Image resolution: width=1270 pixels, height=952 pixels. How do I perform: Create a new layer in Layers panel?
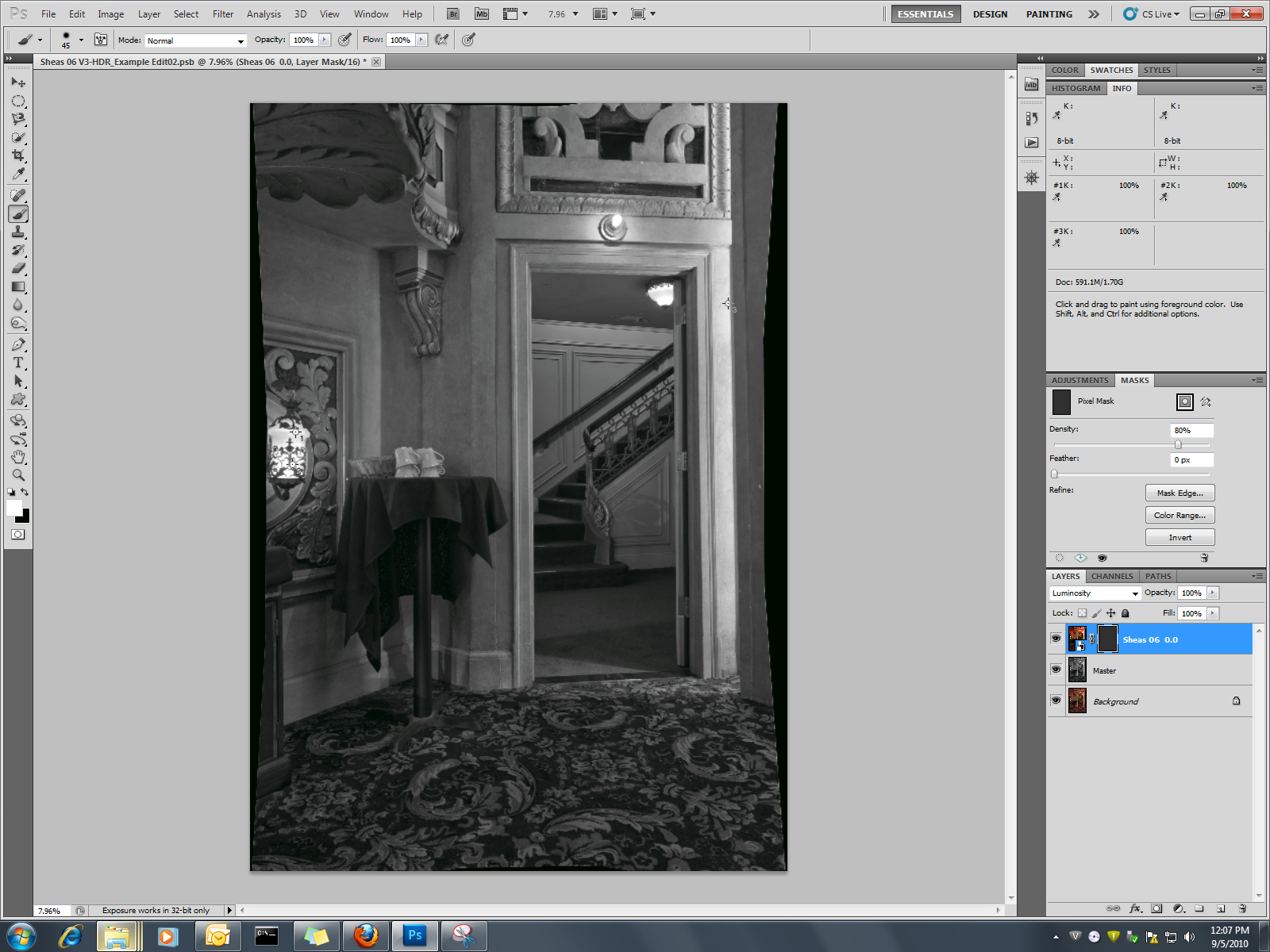(x=1221, y=908)
